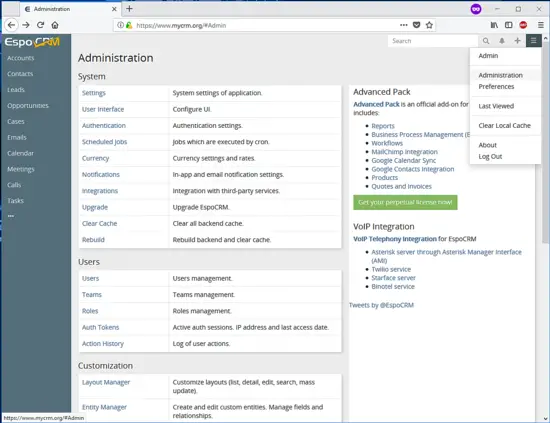The height and width of the screenshot is (423, 550).
Task: Open the Integrations link
Action: tap(100, 191)
